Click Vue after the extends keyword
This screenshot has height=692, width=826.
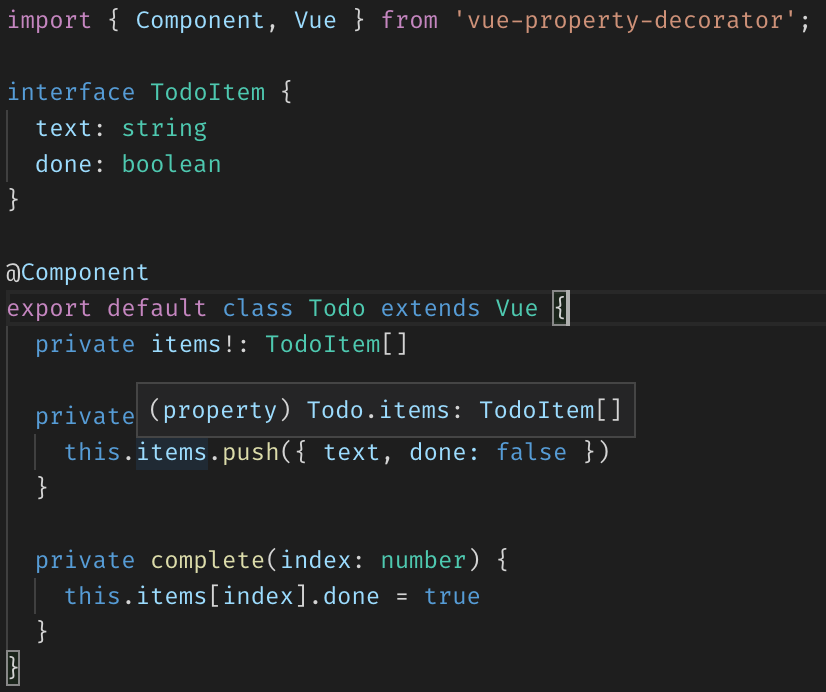tap(517, 308)
